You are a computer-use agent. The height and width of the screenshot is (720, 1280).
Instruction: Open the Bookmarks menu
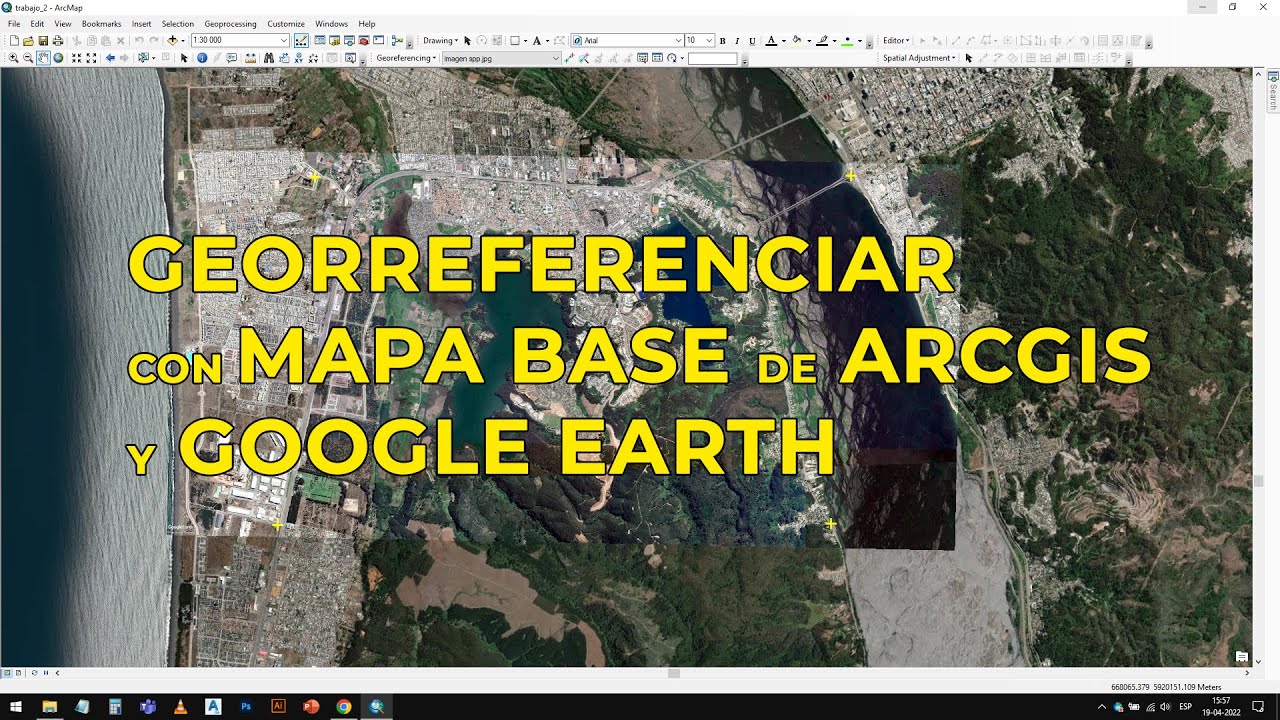tap(101, 23)
